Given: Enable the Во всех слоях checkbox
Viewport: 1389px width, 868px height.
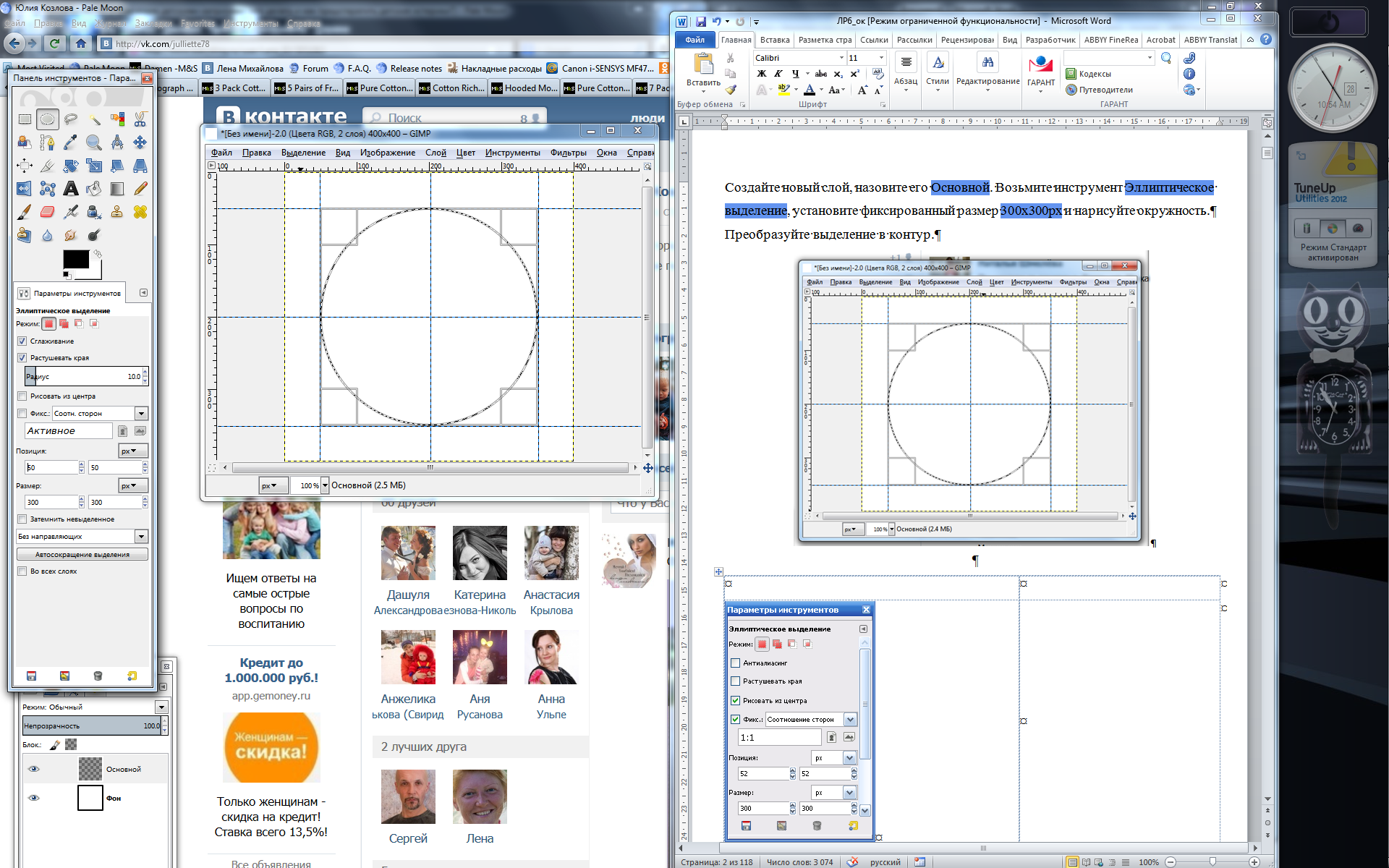Looking at the screenshot, I should click(x=22, y=571).
